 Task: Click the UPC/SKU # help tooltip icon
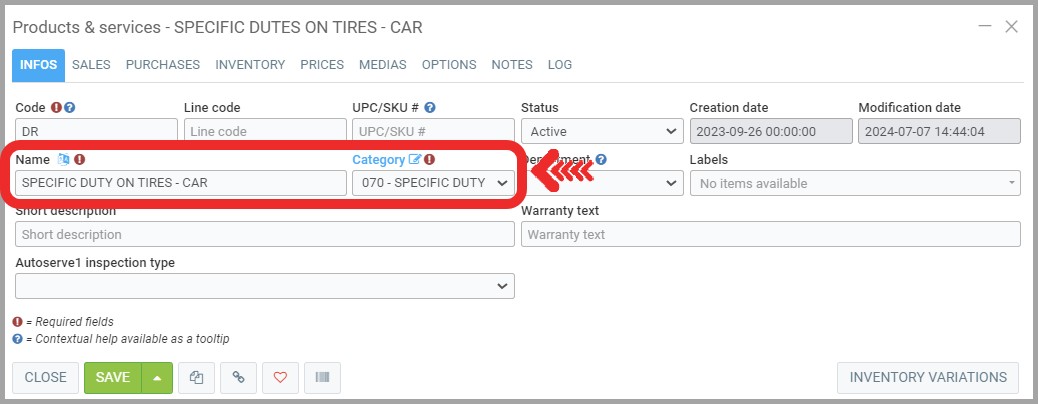430,108
